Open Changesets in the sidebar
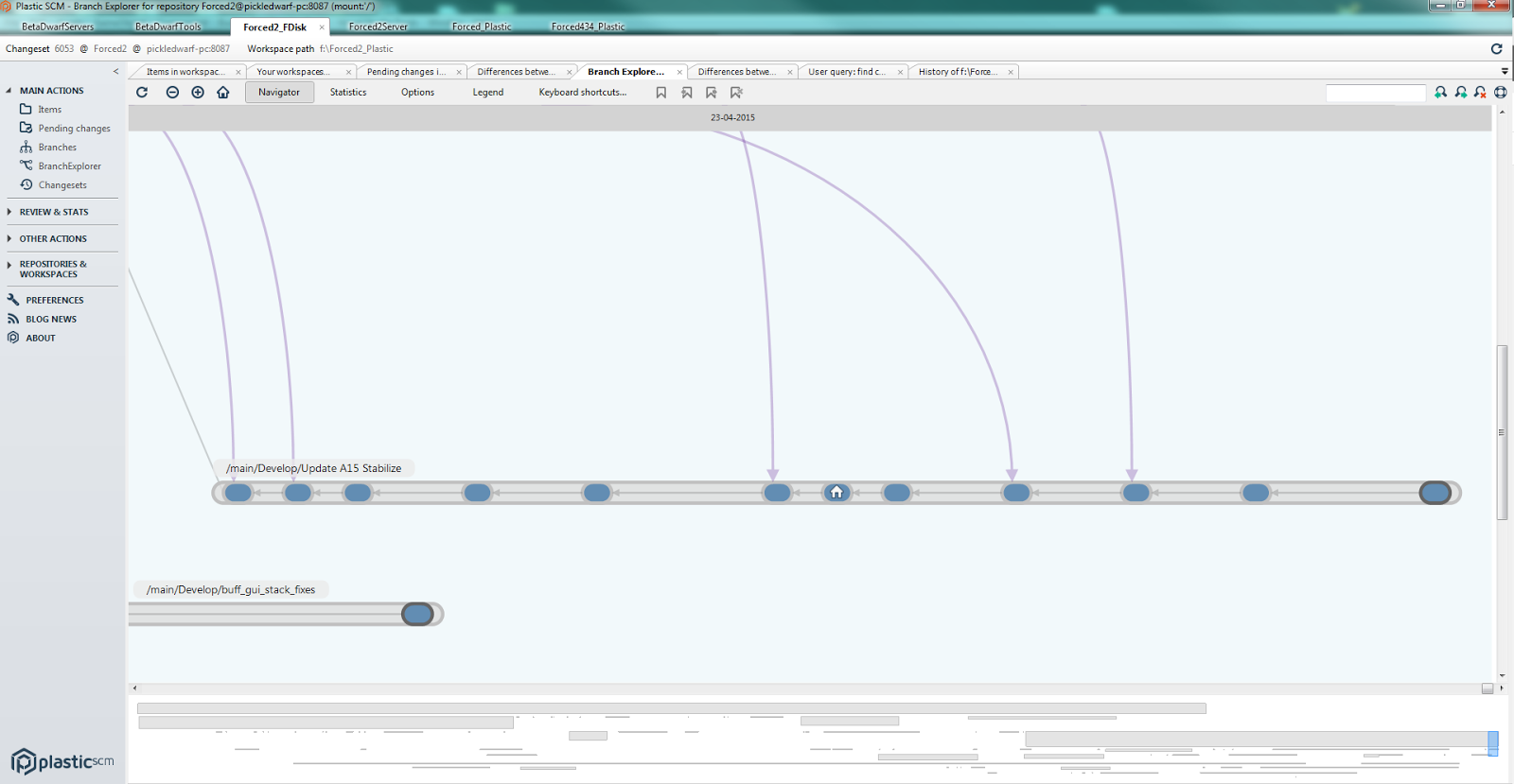The image size is (1514, 784). (x=54, y=185)
